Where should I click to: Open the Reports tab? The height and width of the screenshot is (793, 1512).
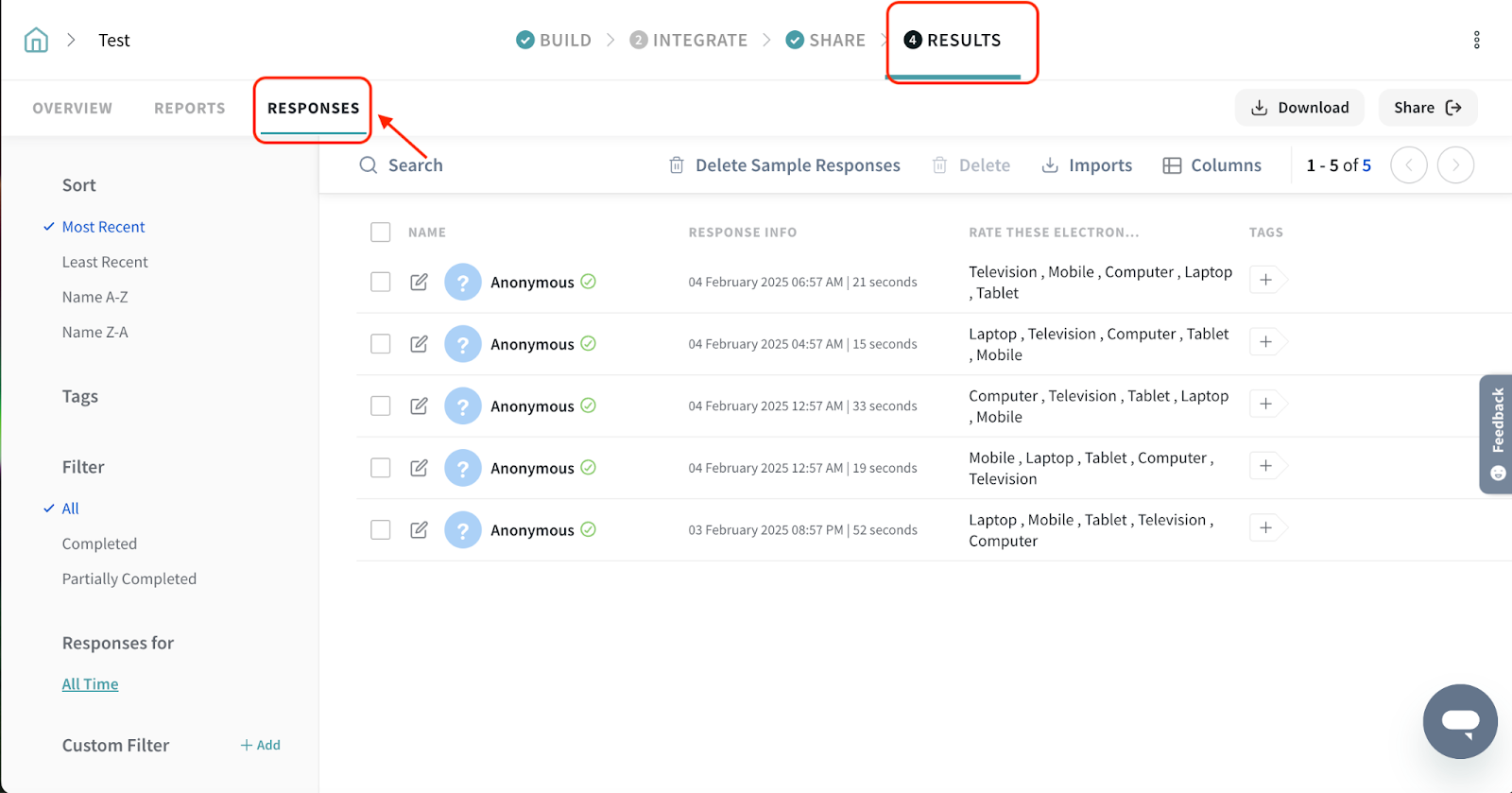pos(189,108)
